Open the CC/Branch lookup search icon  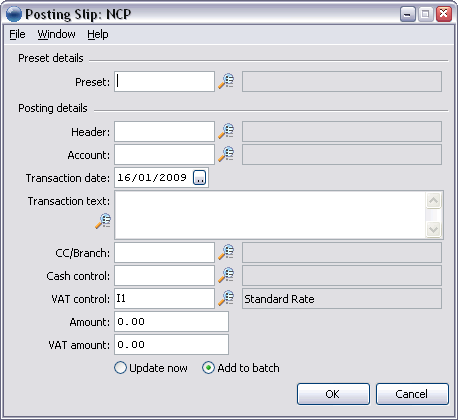coord(226,252)
